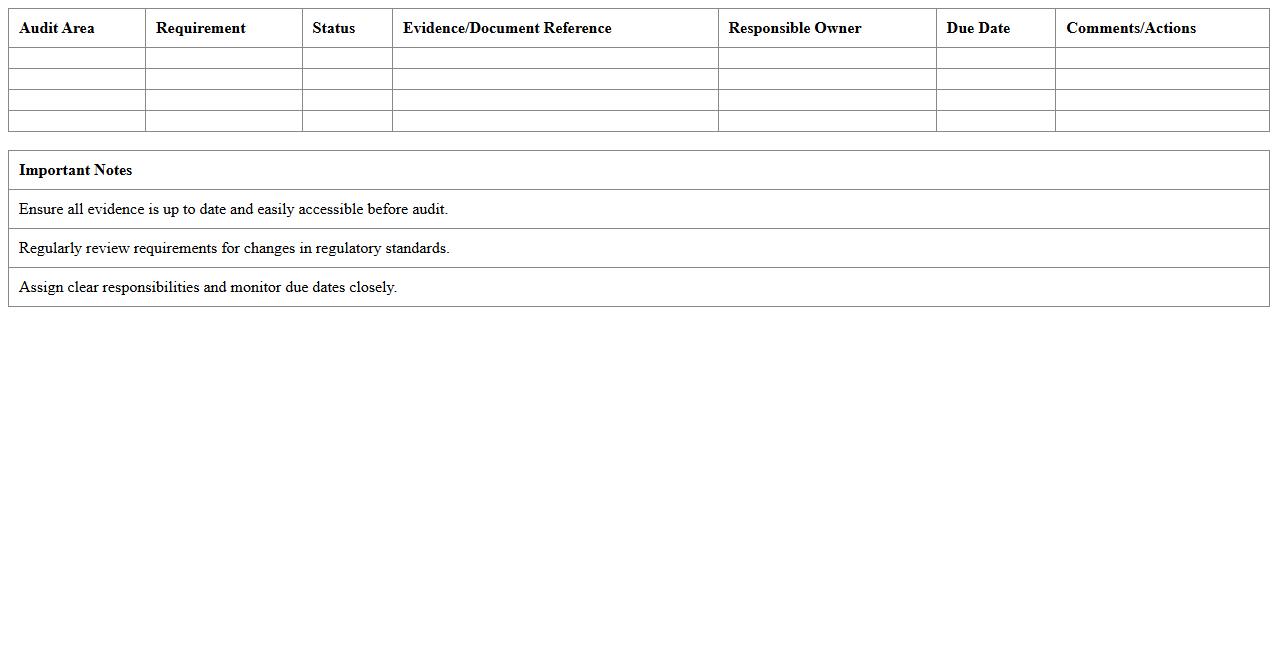Click the first empty Comments/Actions cell
The height and width of the screenshot is (650, 1278).
(x=1161, y=57)
